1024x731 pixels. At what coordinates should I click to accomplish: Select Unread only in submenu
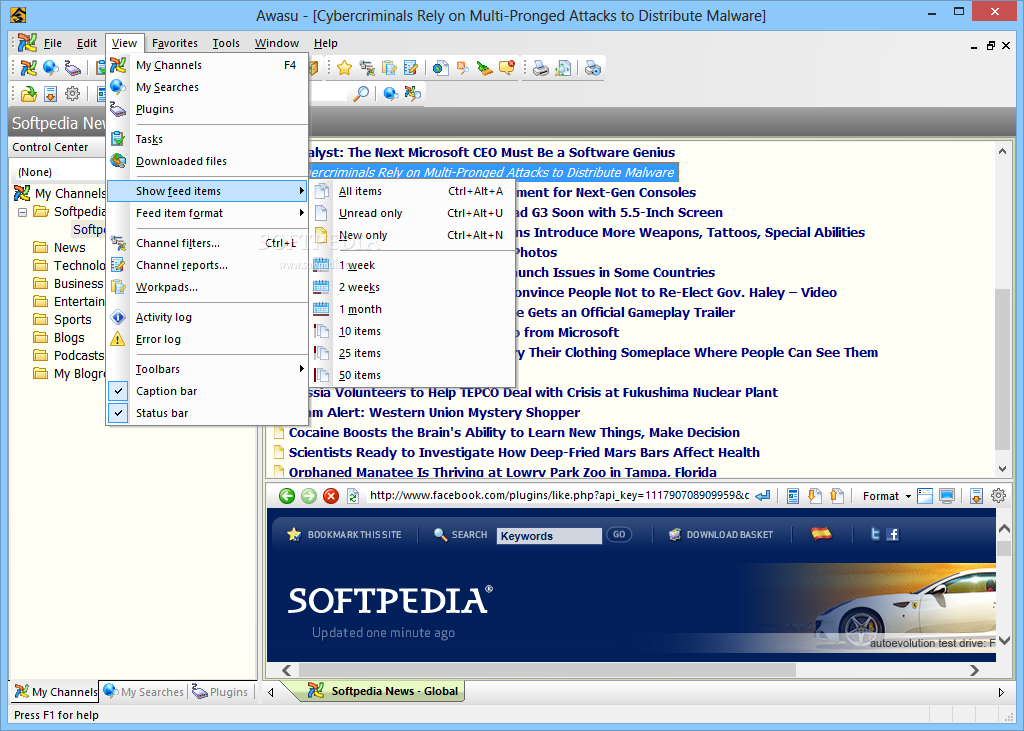point(412,213)
